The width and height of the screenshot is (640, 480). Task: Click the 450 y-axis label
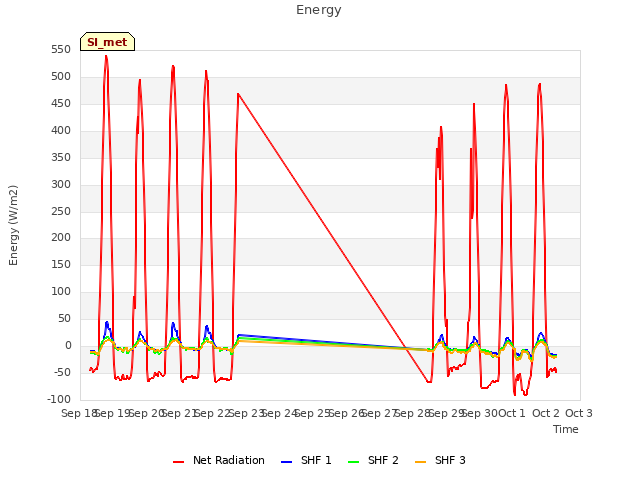(x=61, y=103)
